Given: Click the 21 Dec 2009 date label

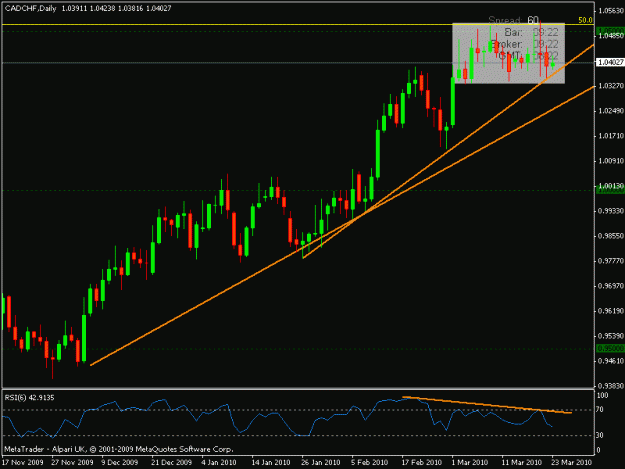Looking at the screenshot, I should 171,463.
